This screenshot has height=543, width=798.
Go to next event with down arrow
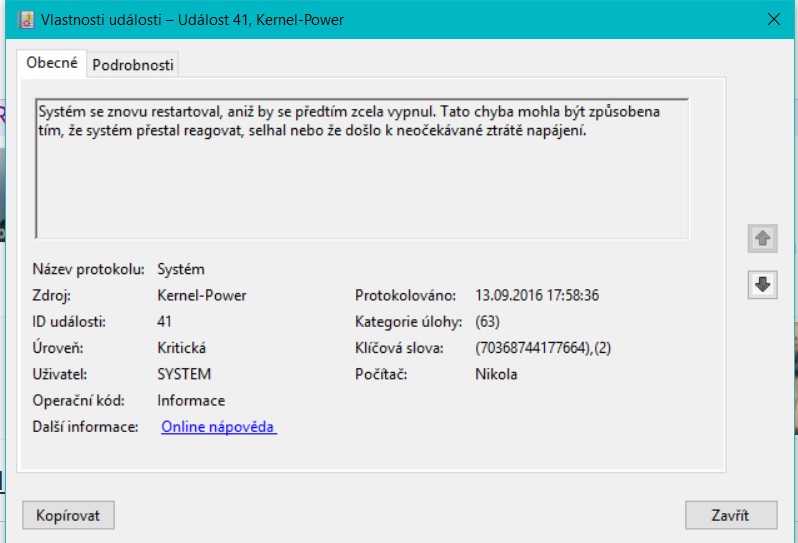762,284
